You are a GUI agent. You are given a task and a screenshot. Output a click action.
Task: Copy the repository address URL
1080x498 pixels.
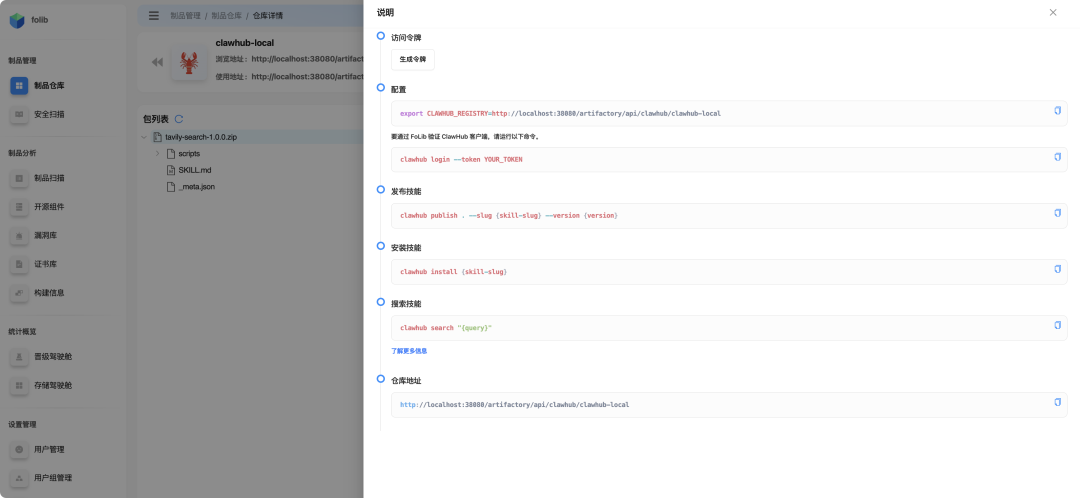(1057, 402)
